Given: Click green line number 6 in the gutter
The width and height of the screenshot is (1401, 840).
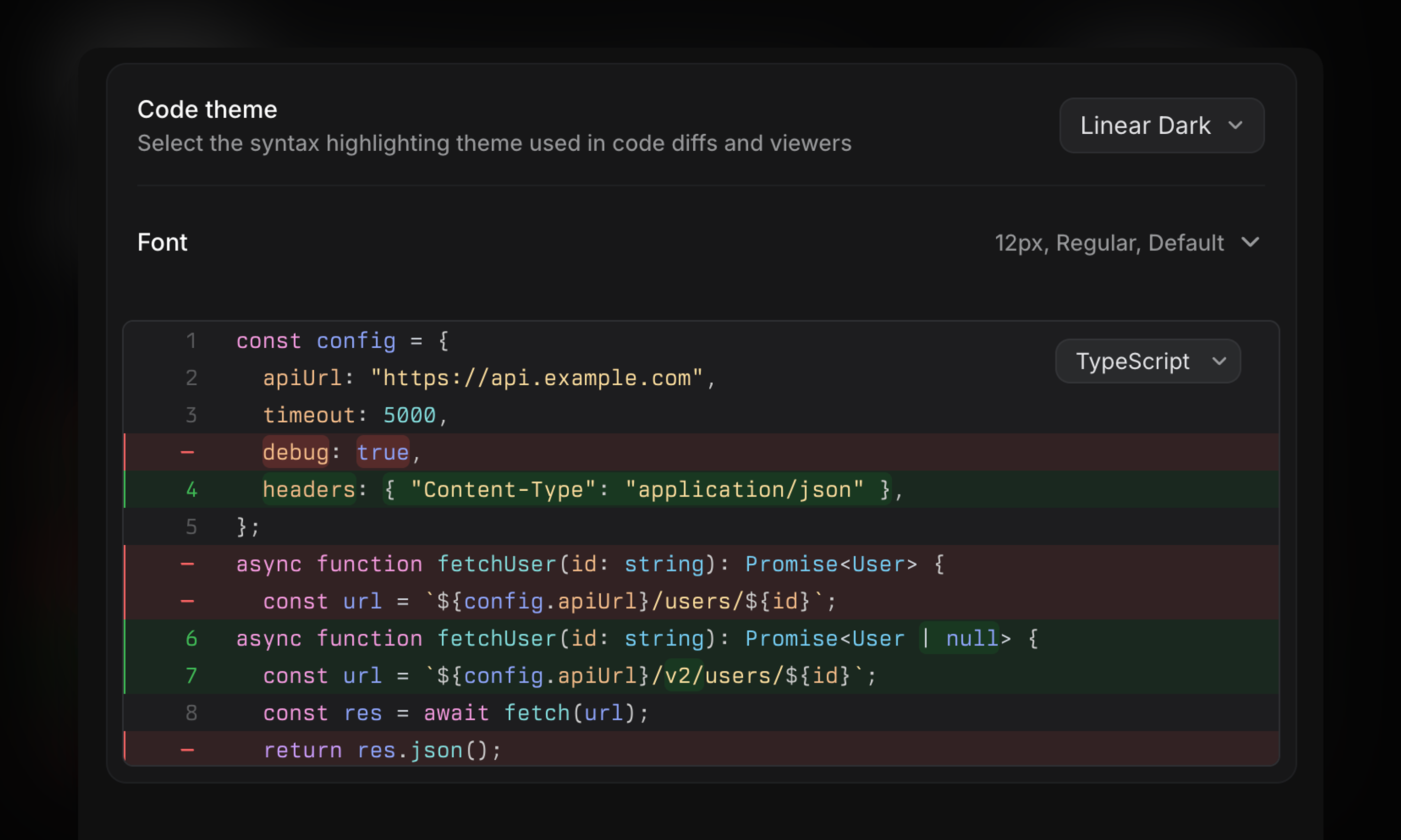Looking at the screenshot, I should point(191,639).
